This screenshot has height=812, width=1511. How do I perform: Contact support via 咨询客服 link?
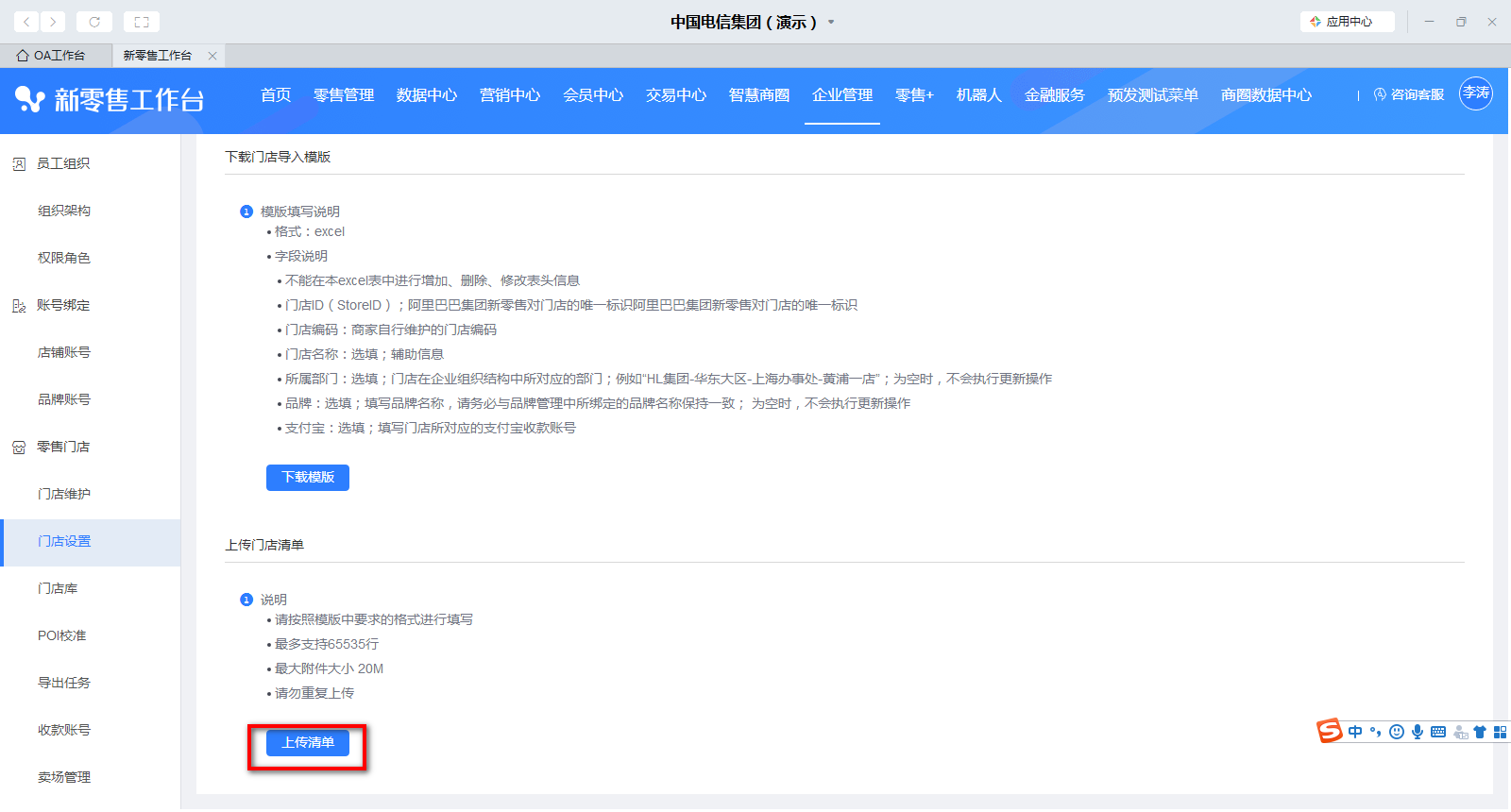pyautogui.click(x=1409, y=94)
